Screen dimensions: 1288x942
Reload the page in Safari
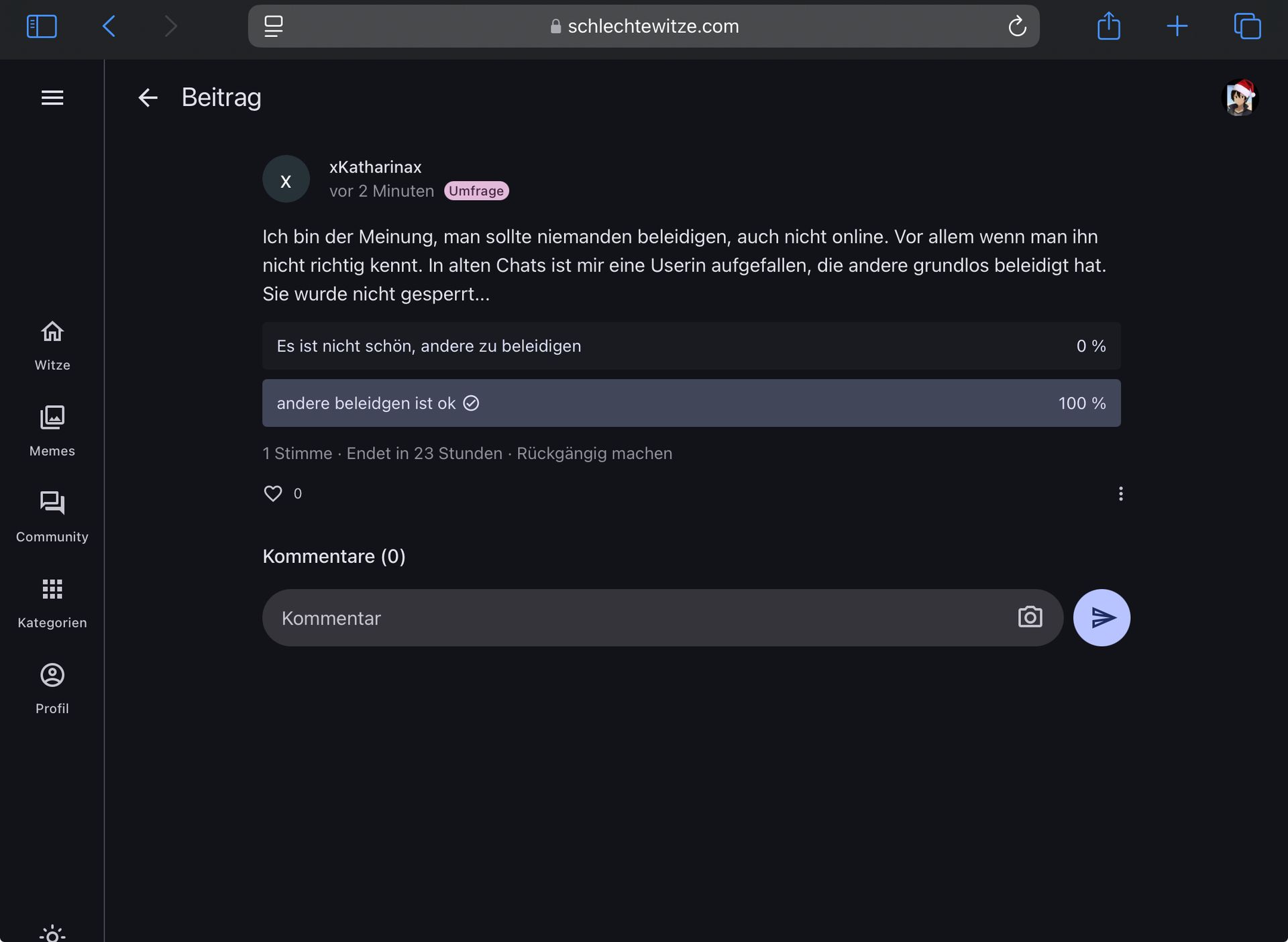click(x=1017, y=26)
